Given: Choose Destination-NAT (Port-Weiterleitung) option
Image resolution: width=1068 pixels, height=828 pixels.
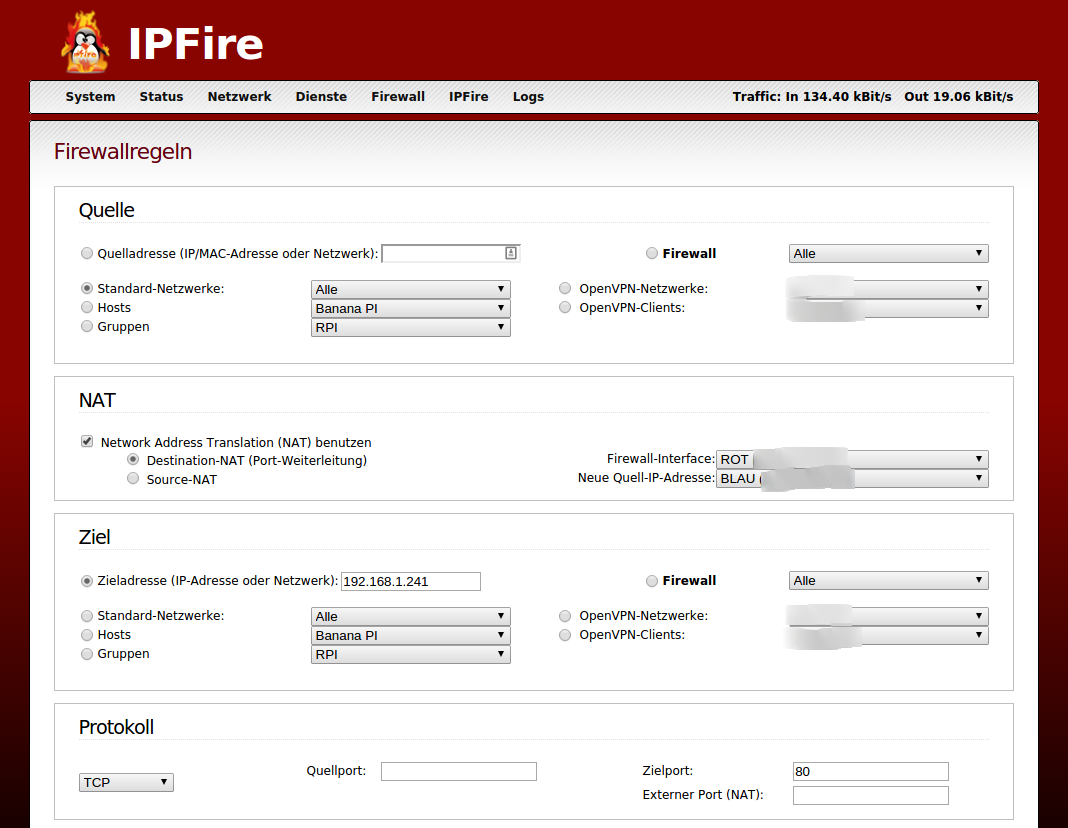Looking at the screenshot, I should click(x=133, y=460).
